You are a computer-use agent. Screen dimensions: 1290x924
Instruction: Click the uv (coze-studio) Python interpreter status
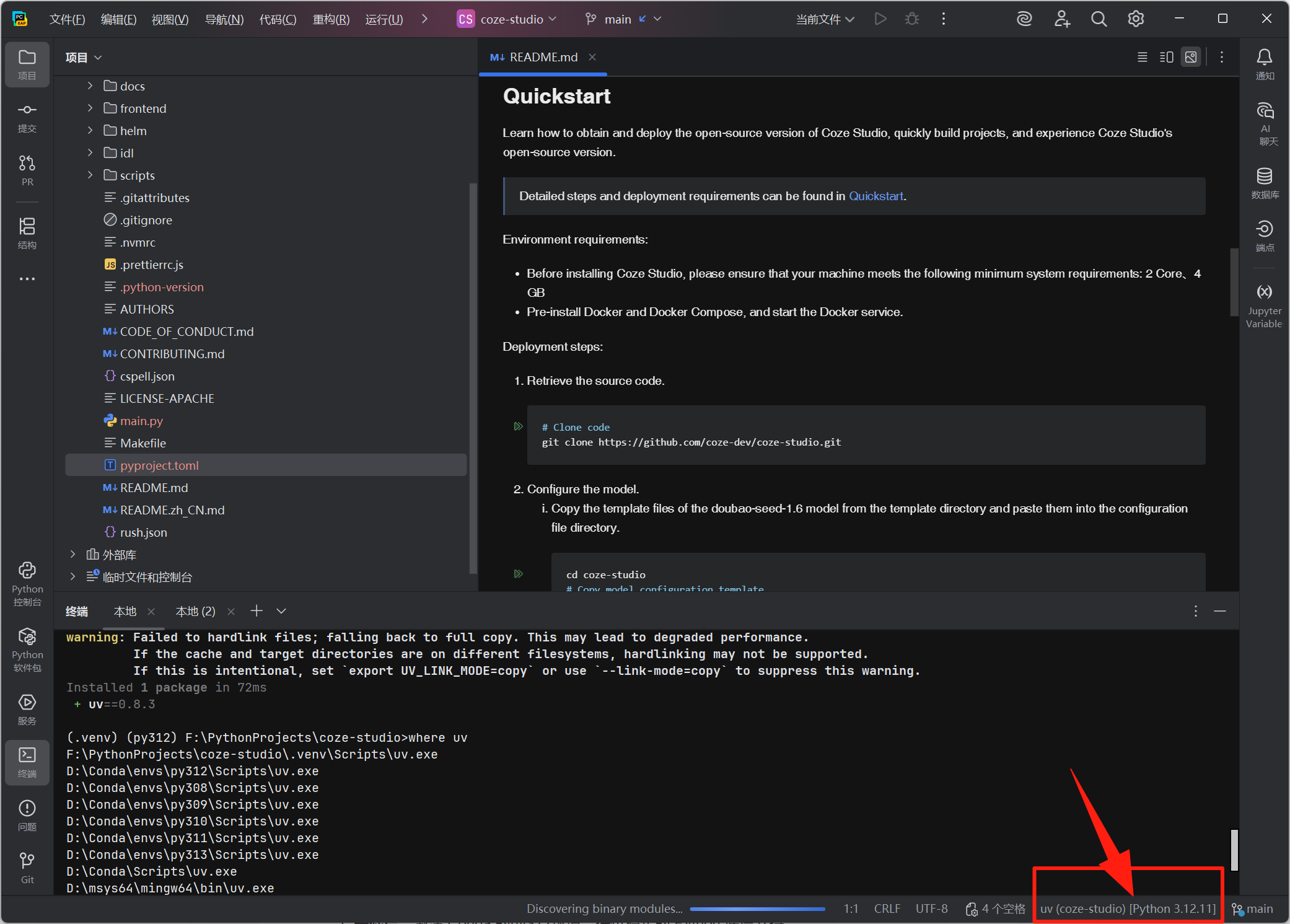coord(1128,908)
